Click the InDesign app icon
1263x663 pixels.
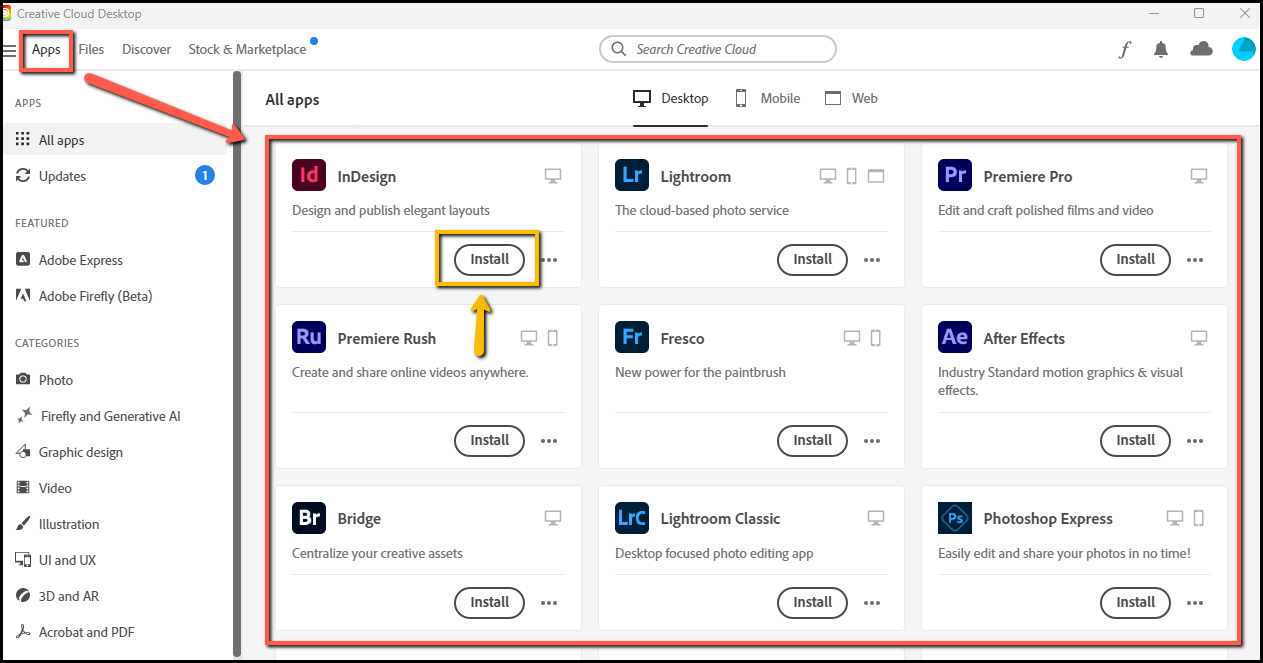[309, 176]
